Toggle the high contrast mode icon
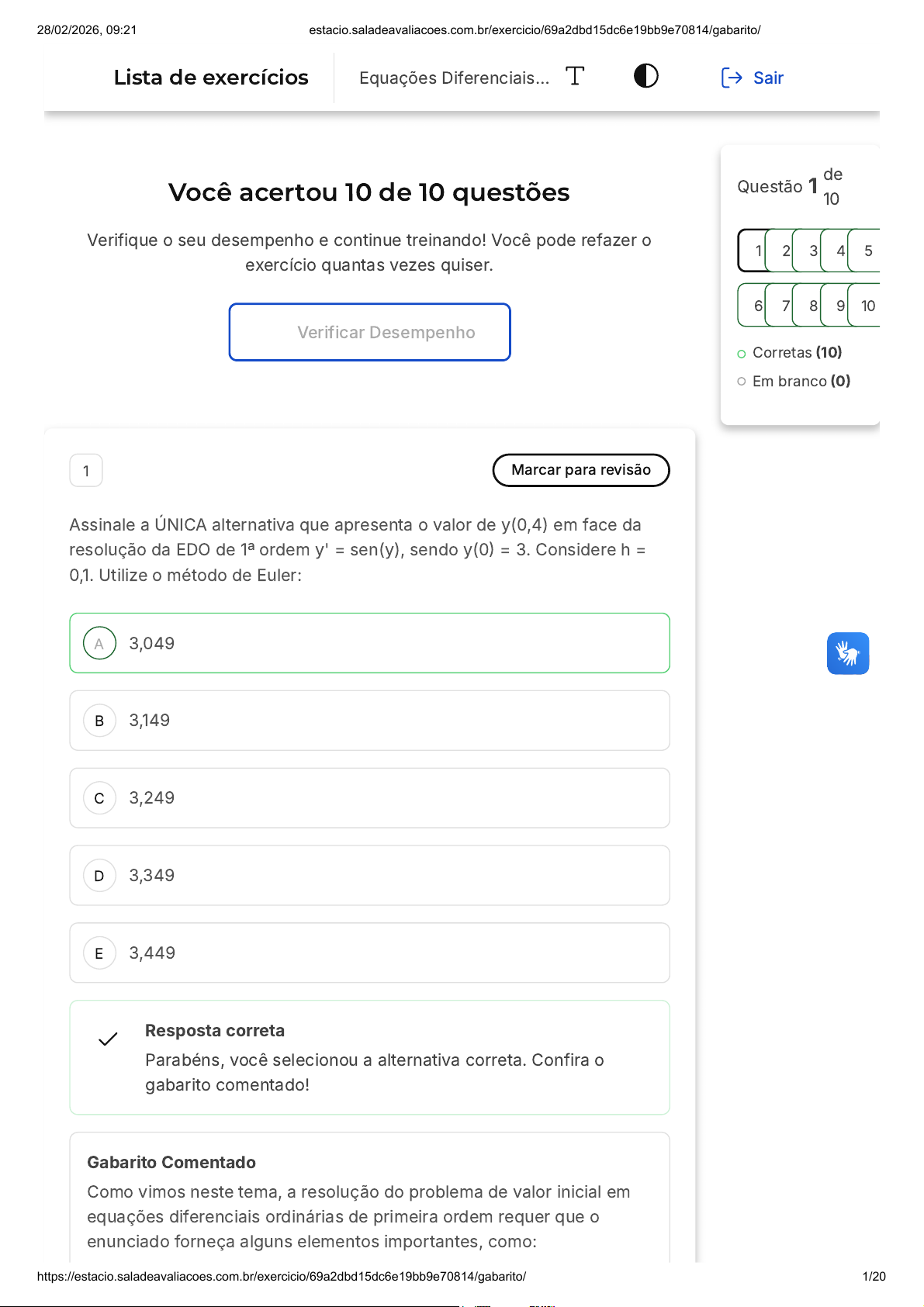 [x=645, y=76]
